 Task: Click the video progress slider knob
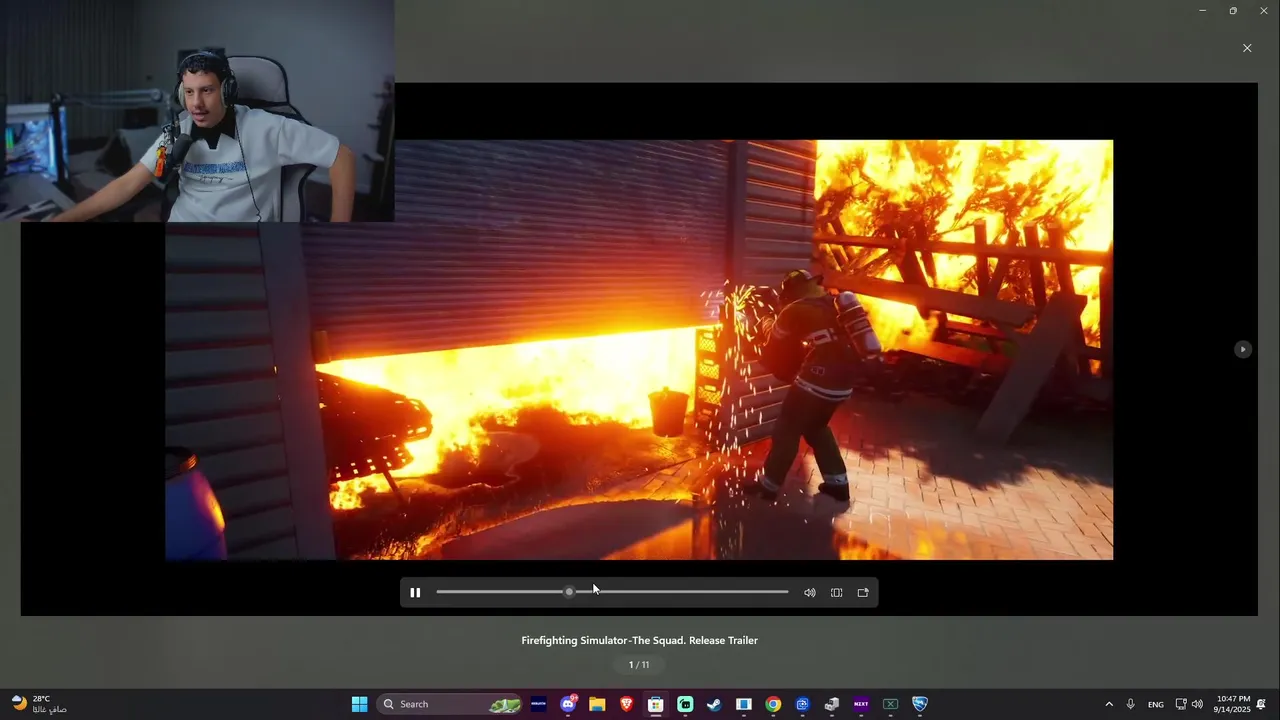[569, 592]
